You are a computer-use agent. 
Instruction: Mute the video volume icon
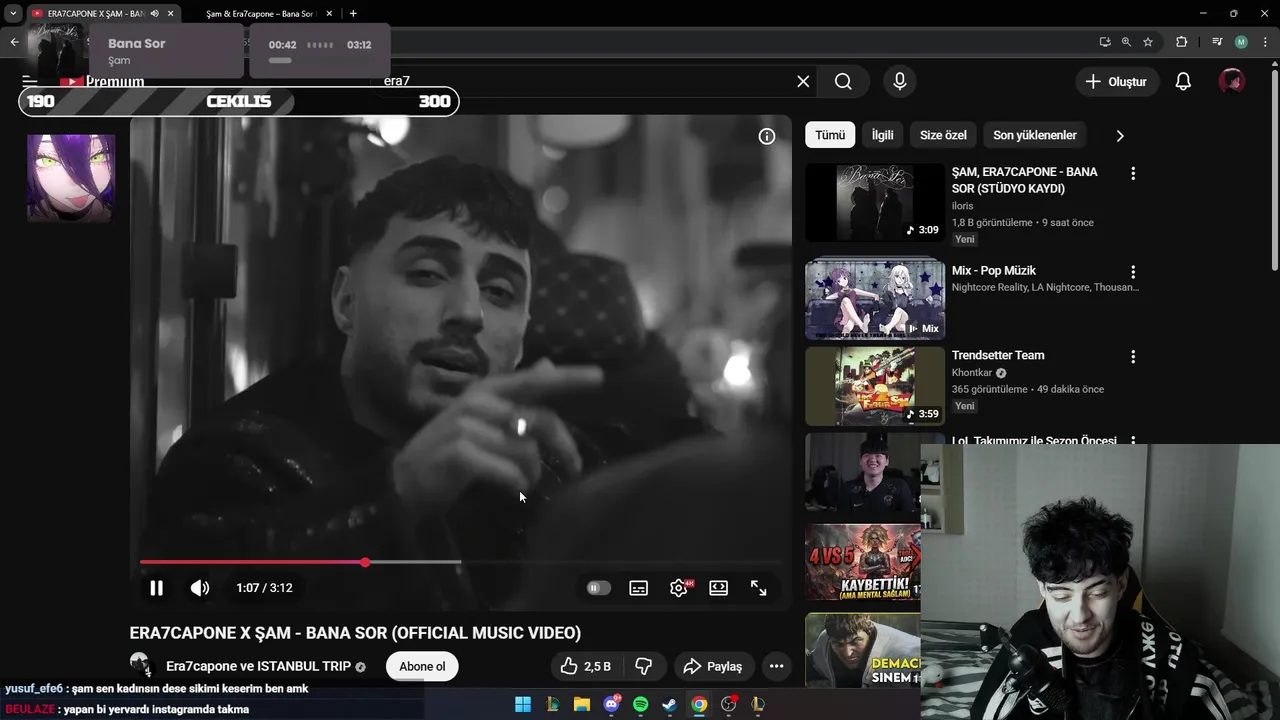[x=200, y=588]
